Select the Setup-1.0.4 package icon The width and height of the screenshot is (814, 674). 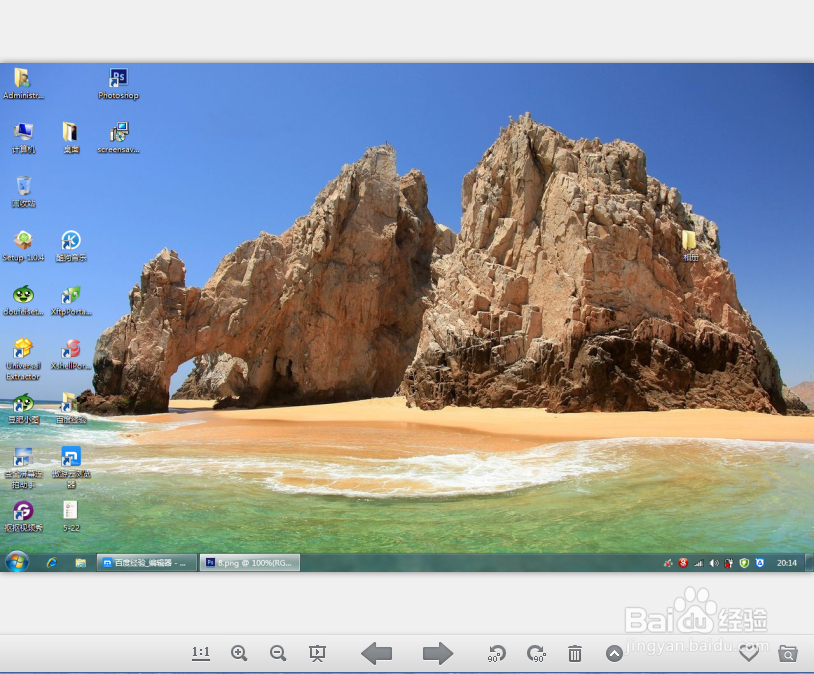[x=23, y=246]
